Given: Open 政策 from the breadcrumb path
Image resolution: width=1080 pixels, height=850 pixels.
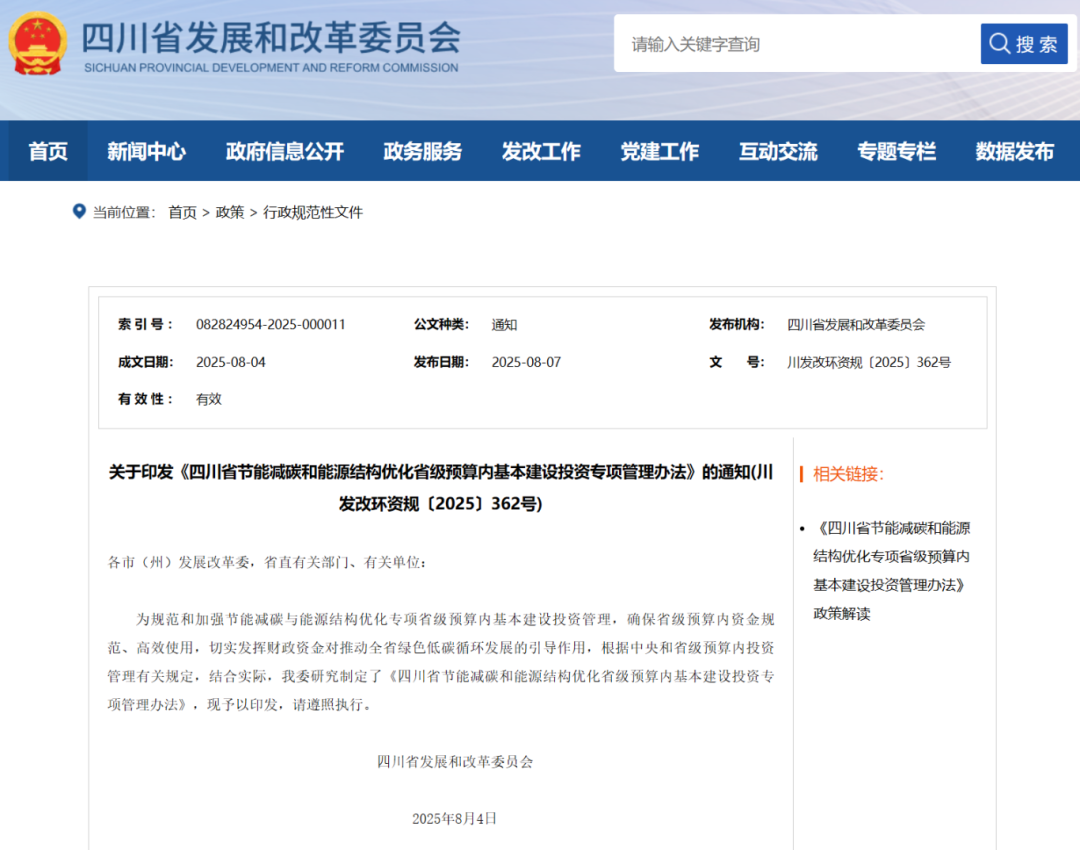Looking at the screenshot, I should pyautogui.click(x=230, y=211).
